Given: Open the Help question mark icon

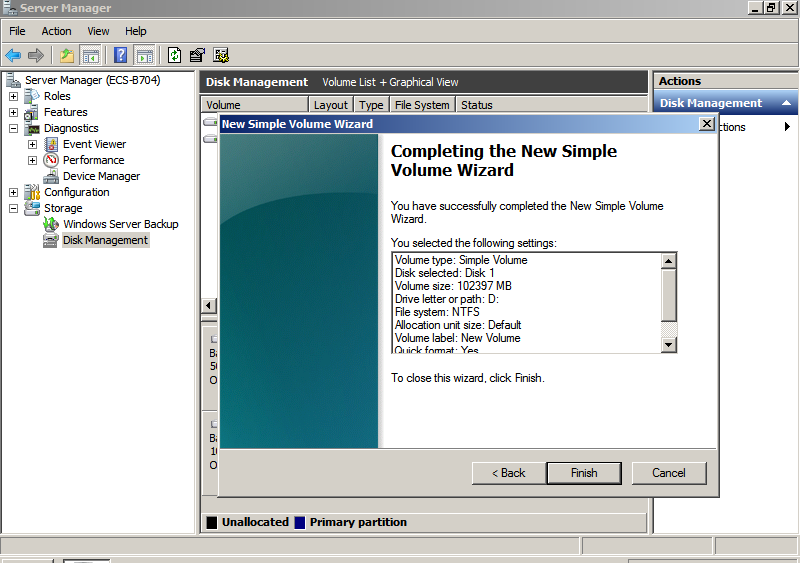Looking at the screenshot, I should tap(120, 55).
